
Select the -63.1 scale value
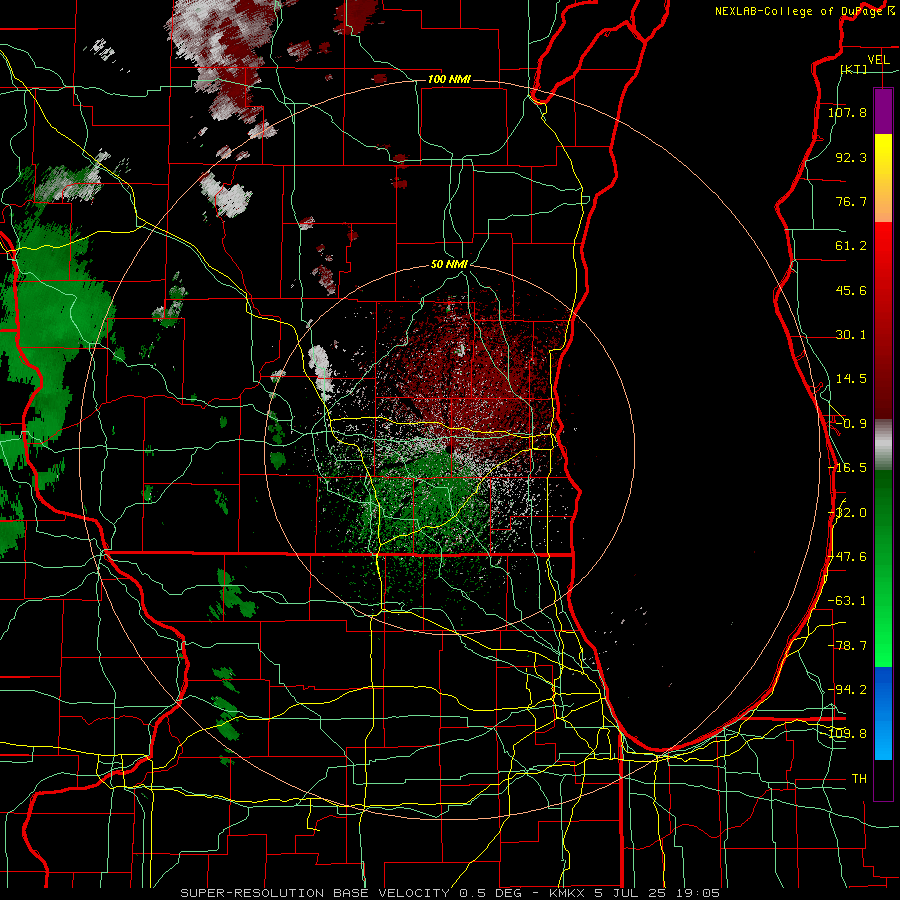[x=847, y=601]
